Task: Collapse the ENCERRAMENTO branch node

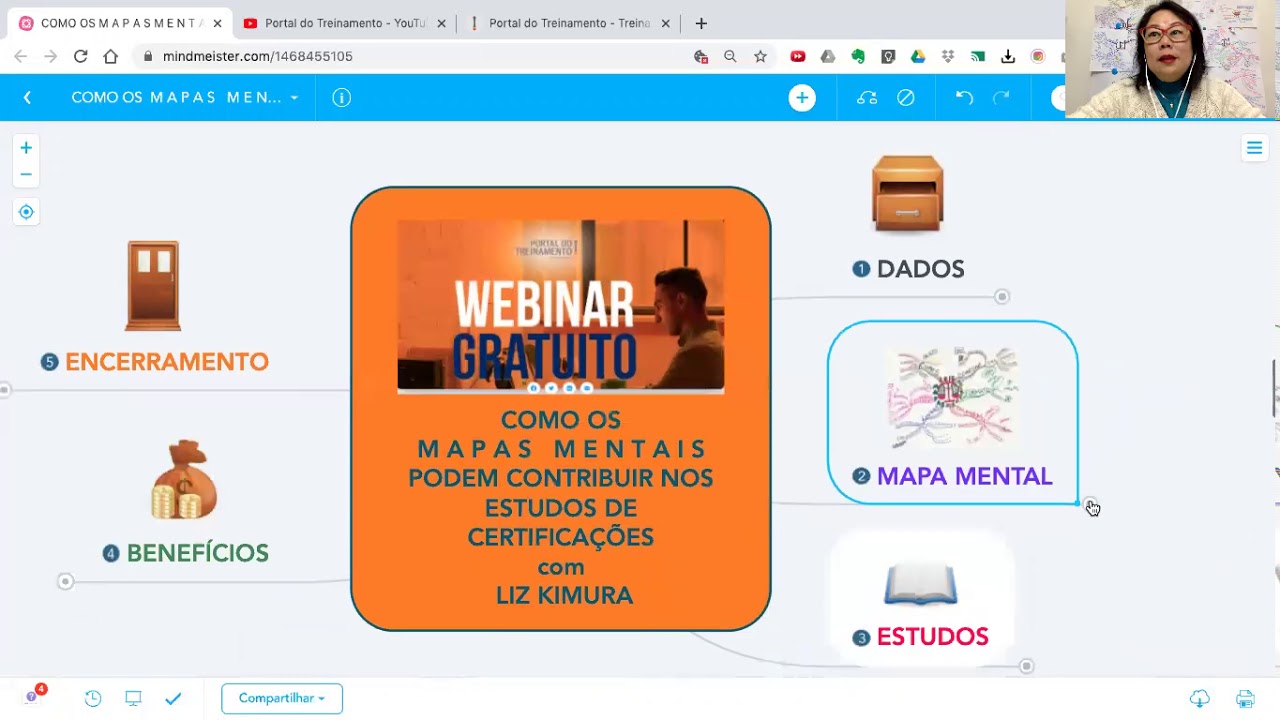Action: 4,389
